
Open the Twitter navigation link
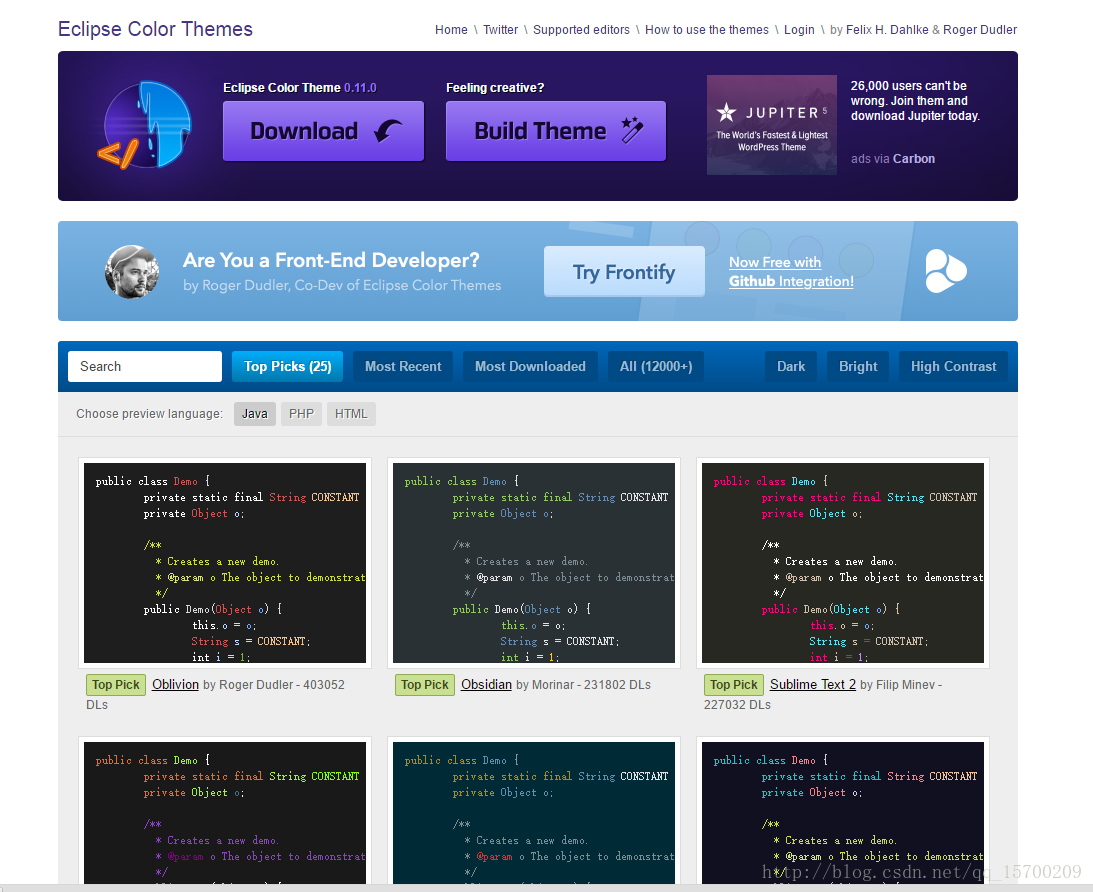(x=500, y=30)
